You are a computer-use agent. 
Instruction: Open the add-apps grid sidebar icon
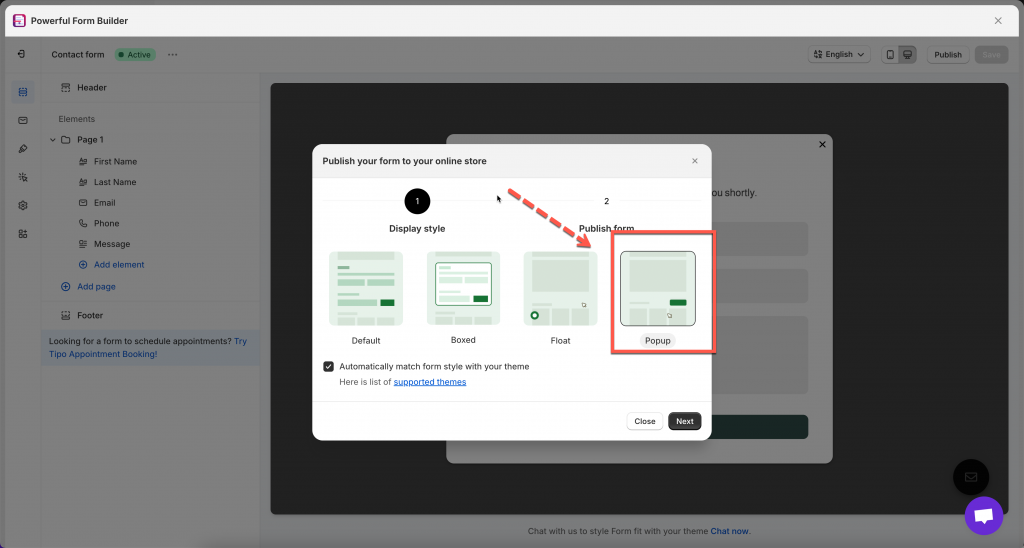[23, 233]
